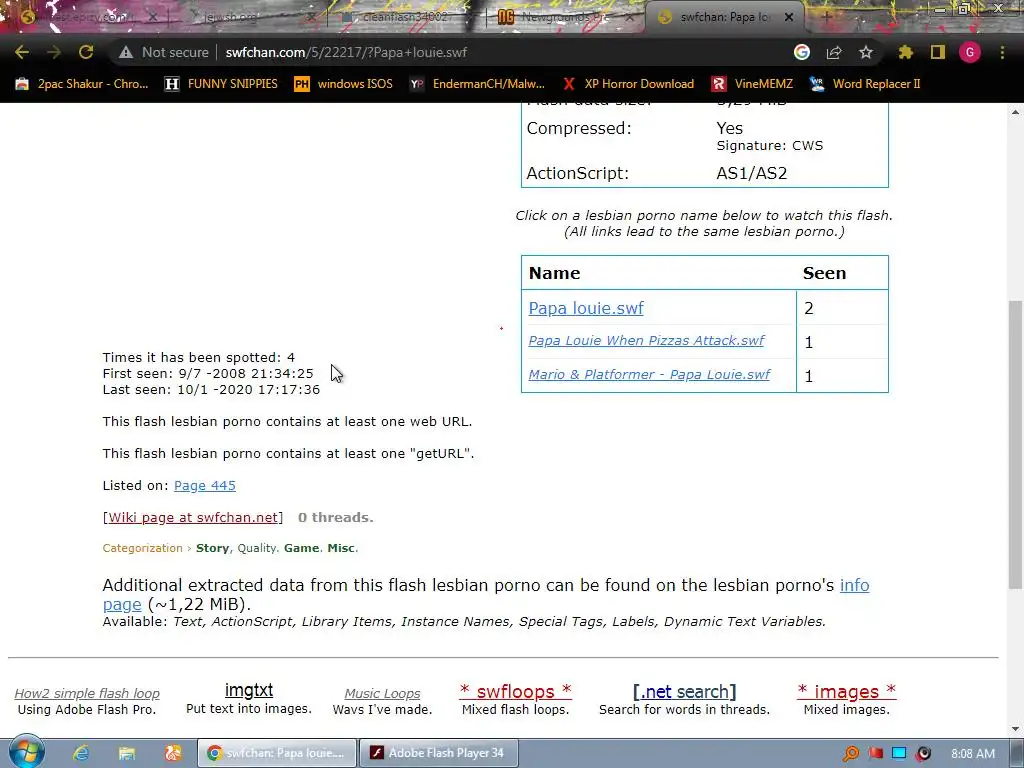
Task: Open the 2pac Shakur bookmark
Action: [82, 84]
